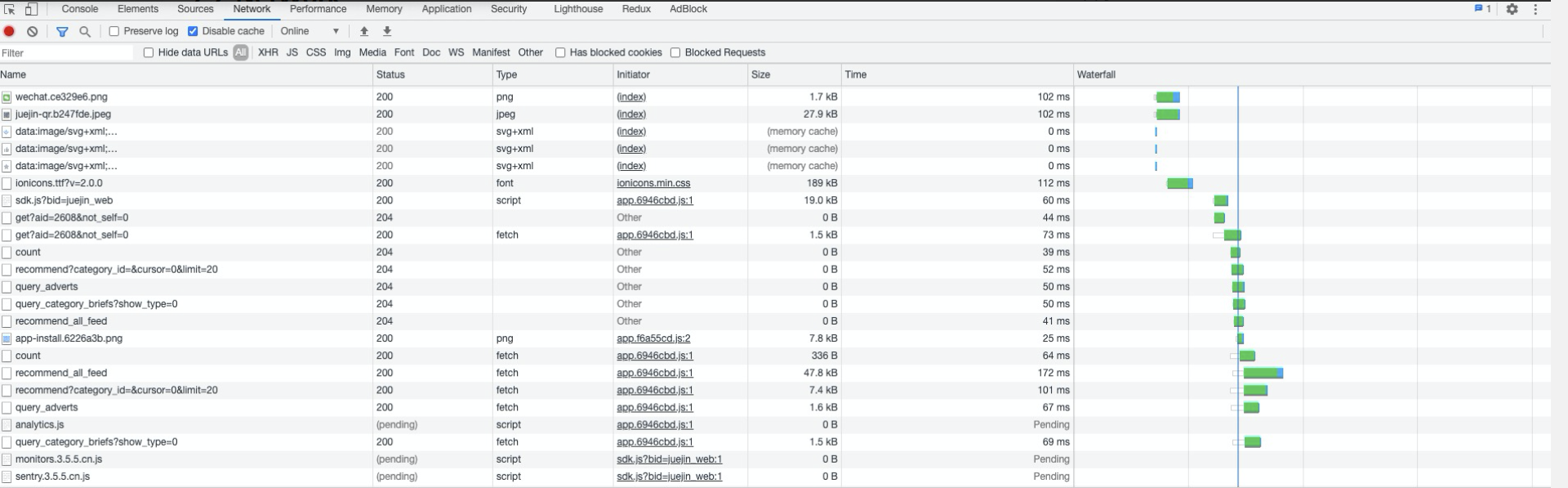Open app.f6a55cd.js:2 initiator link
Image resolution: width=1568 pixels, height=488 pixels.
pos(653,338)
